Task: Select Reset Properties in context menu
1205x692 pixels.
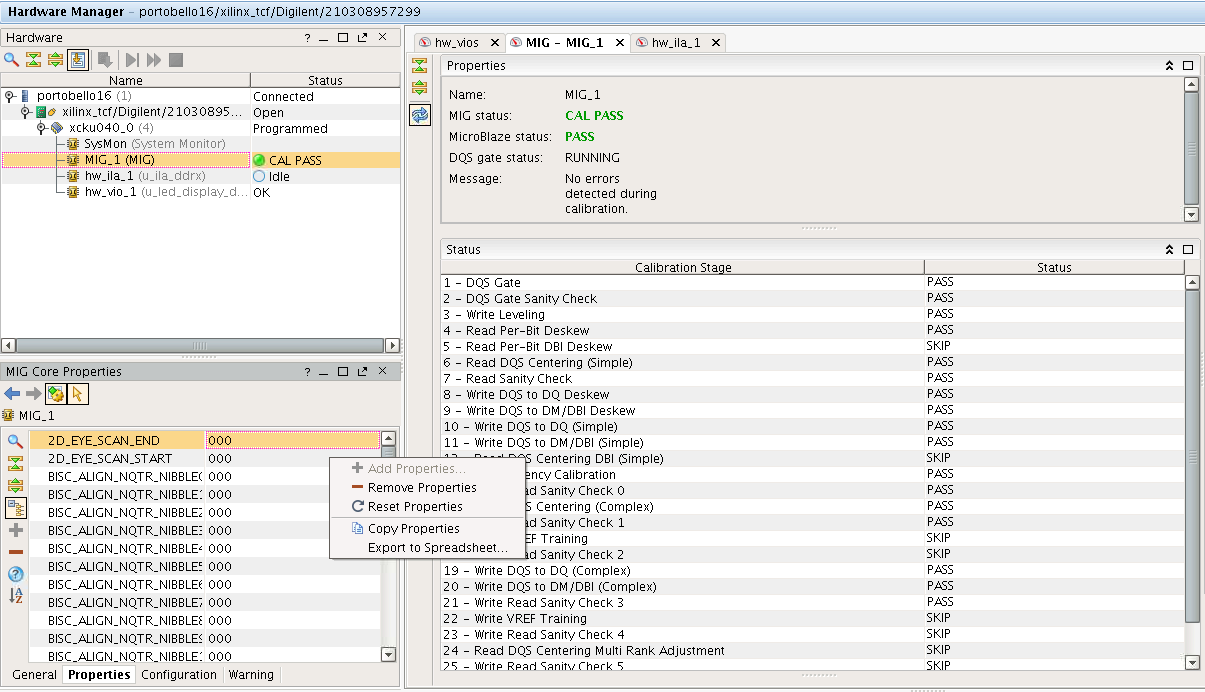Action: (x=414, y=507)
